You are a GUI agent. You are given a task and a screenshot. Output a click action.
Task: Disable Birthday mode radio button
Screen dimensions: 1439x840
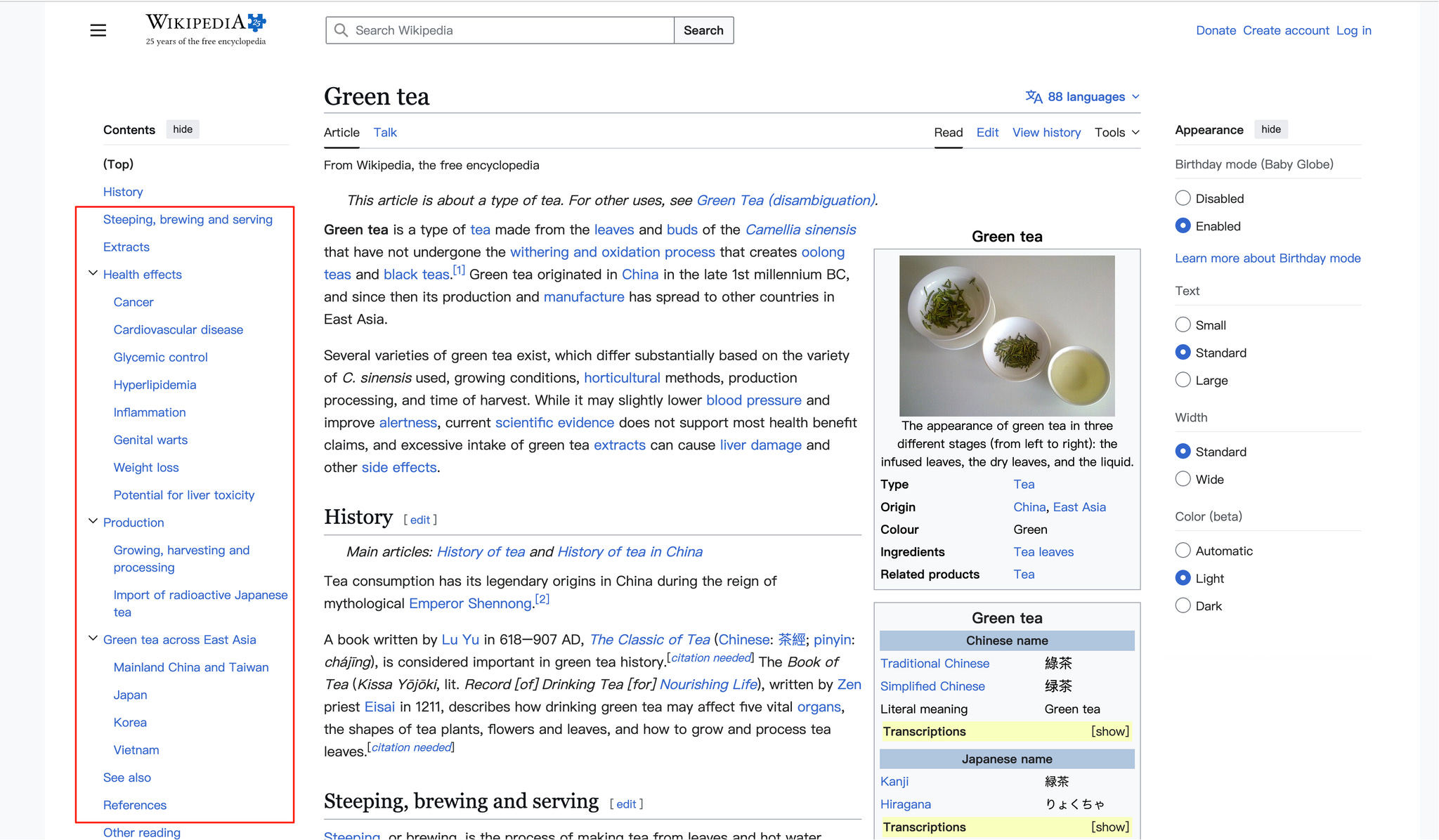click(1183, 198)
